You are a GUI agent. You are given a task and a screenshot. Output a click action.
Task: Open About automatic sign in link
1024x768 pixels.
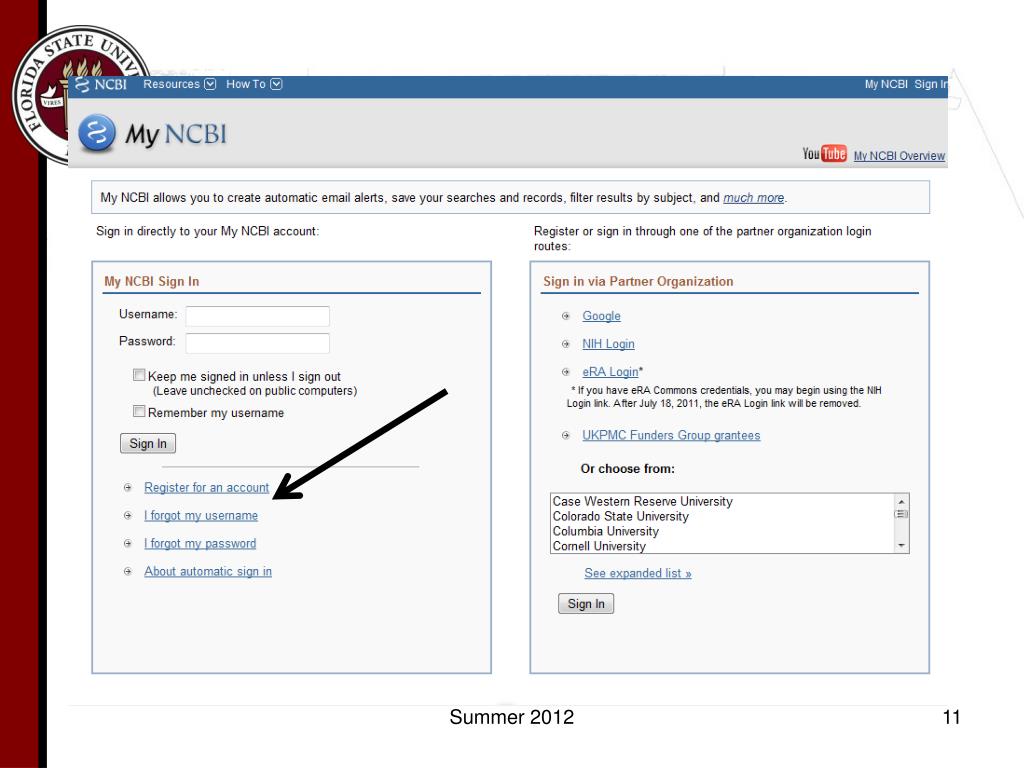point(208,571)
